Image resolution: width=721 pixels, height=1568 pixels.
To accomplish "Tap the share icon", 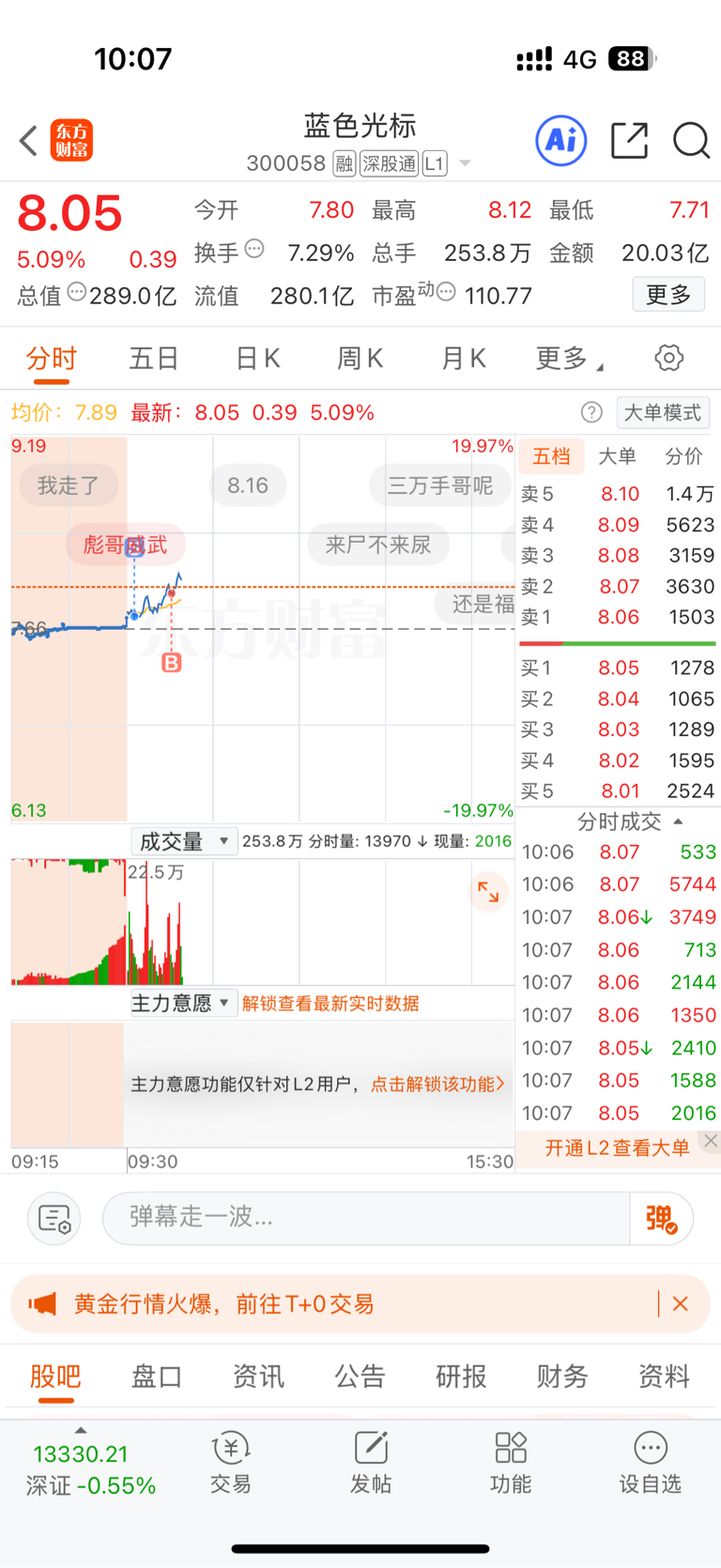I will [x=629, y=141].
